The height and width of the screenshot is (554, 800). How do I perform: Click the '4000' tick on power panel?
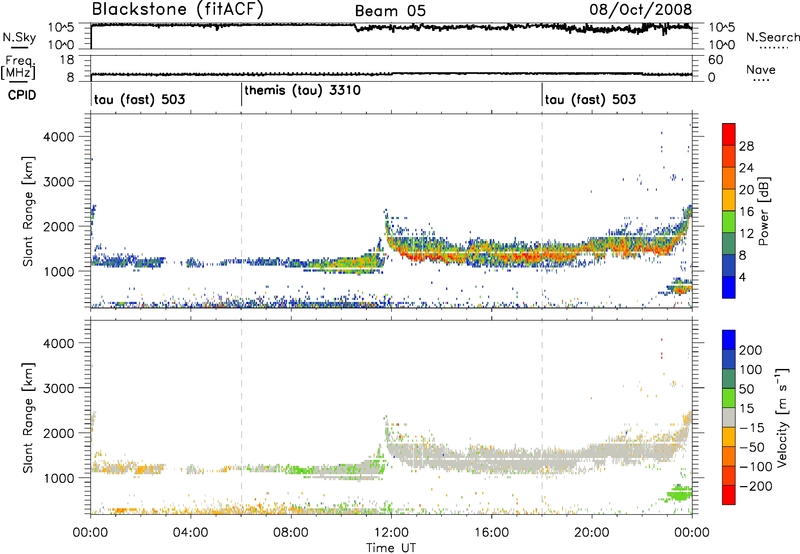[58, 137]
